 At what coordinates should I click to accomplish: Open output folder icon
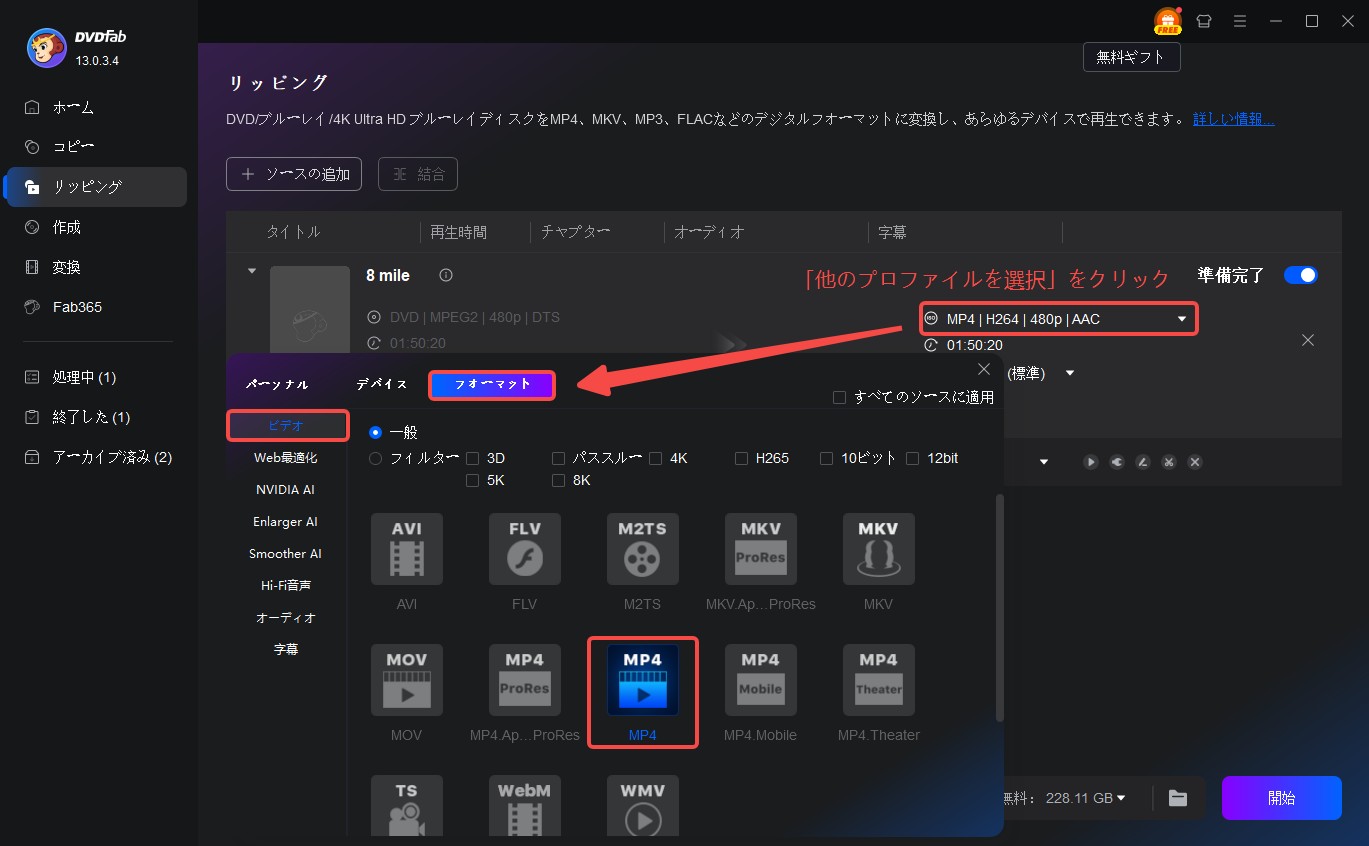pyautogui.click(x=1178, y=798)
